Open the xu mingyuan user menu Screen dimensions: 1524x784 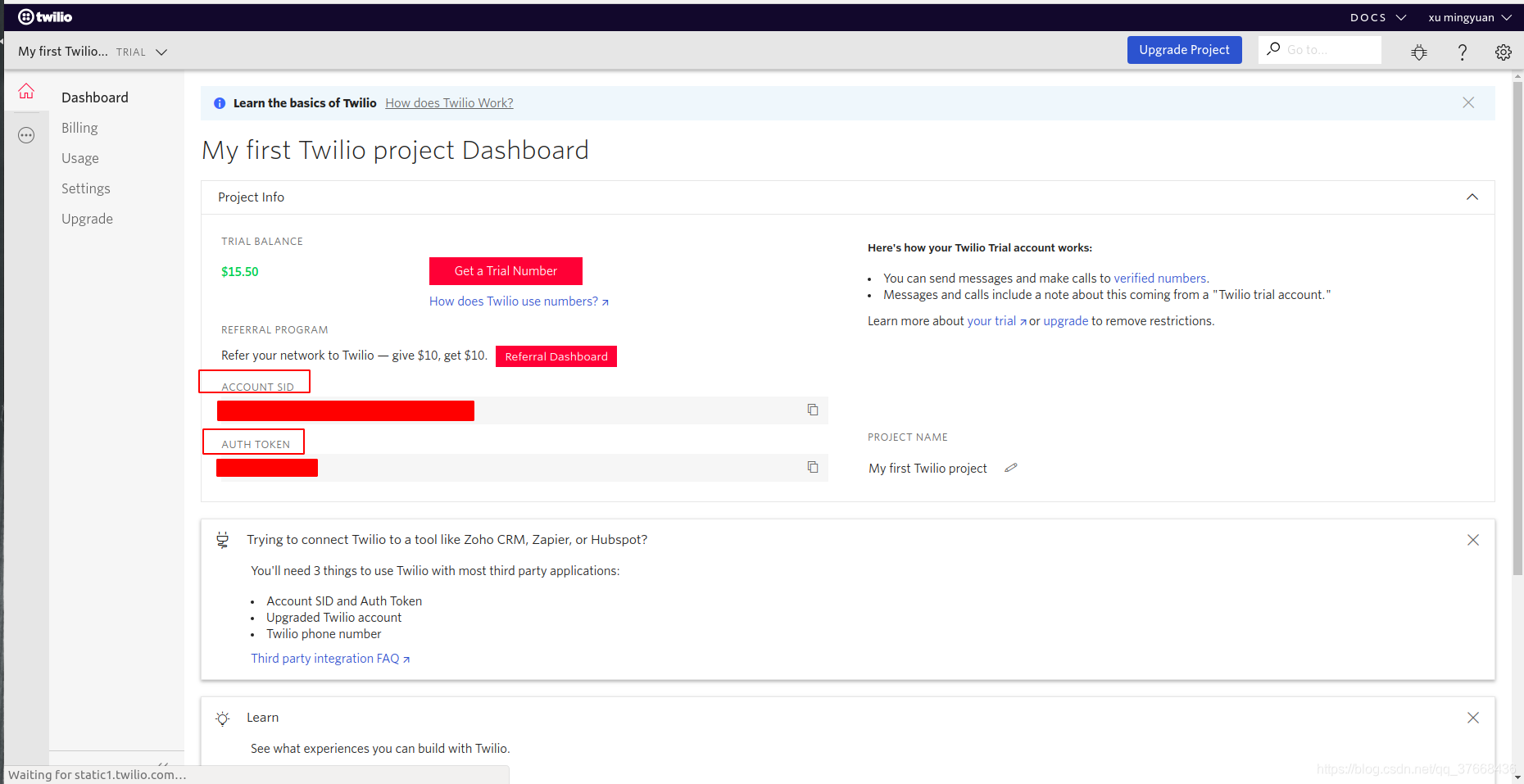(x=1470, y=17)
